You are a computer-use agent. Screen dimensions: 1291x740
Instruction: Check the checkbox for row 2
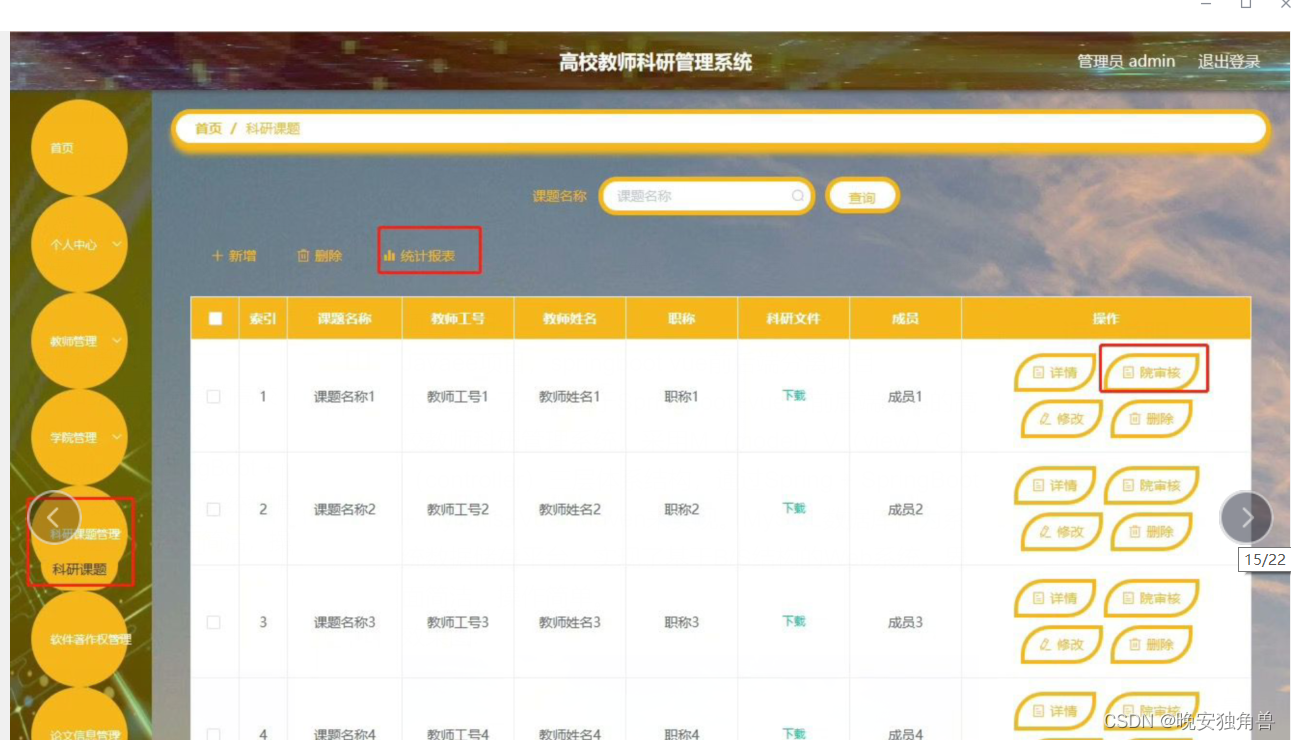pos(214,510)
